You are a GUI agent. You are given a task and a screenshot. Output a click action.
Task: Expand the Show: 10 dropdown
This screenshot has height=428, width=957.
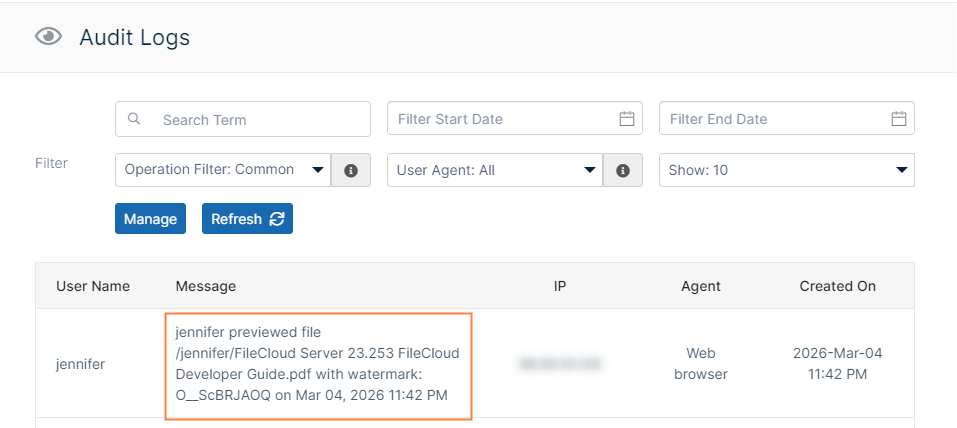tap(786, 170)
